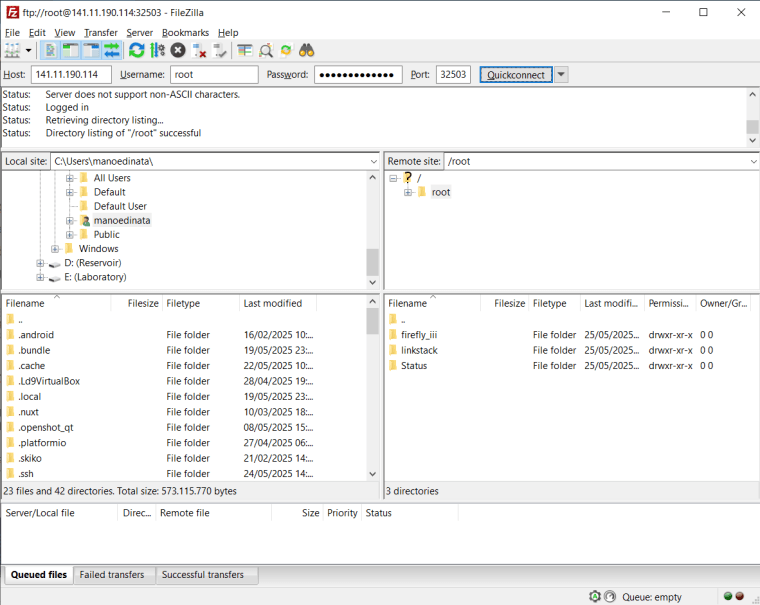Toggle remote directory tree display icon
The image size is (760, 605).
click(91, 50)
